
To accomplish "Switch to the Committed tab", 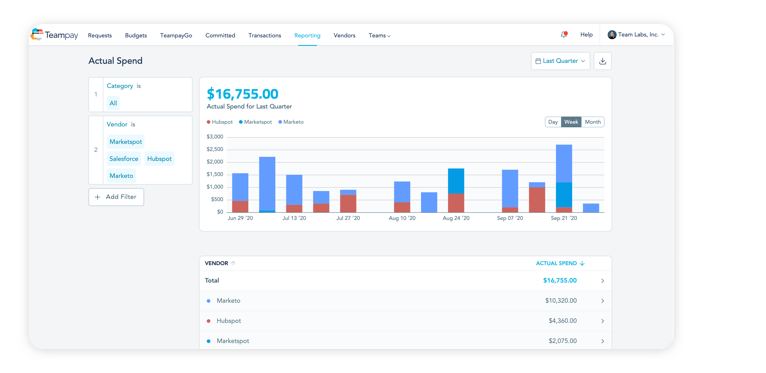I will pos(220,35).
